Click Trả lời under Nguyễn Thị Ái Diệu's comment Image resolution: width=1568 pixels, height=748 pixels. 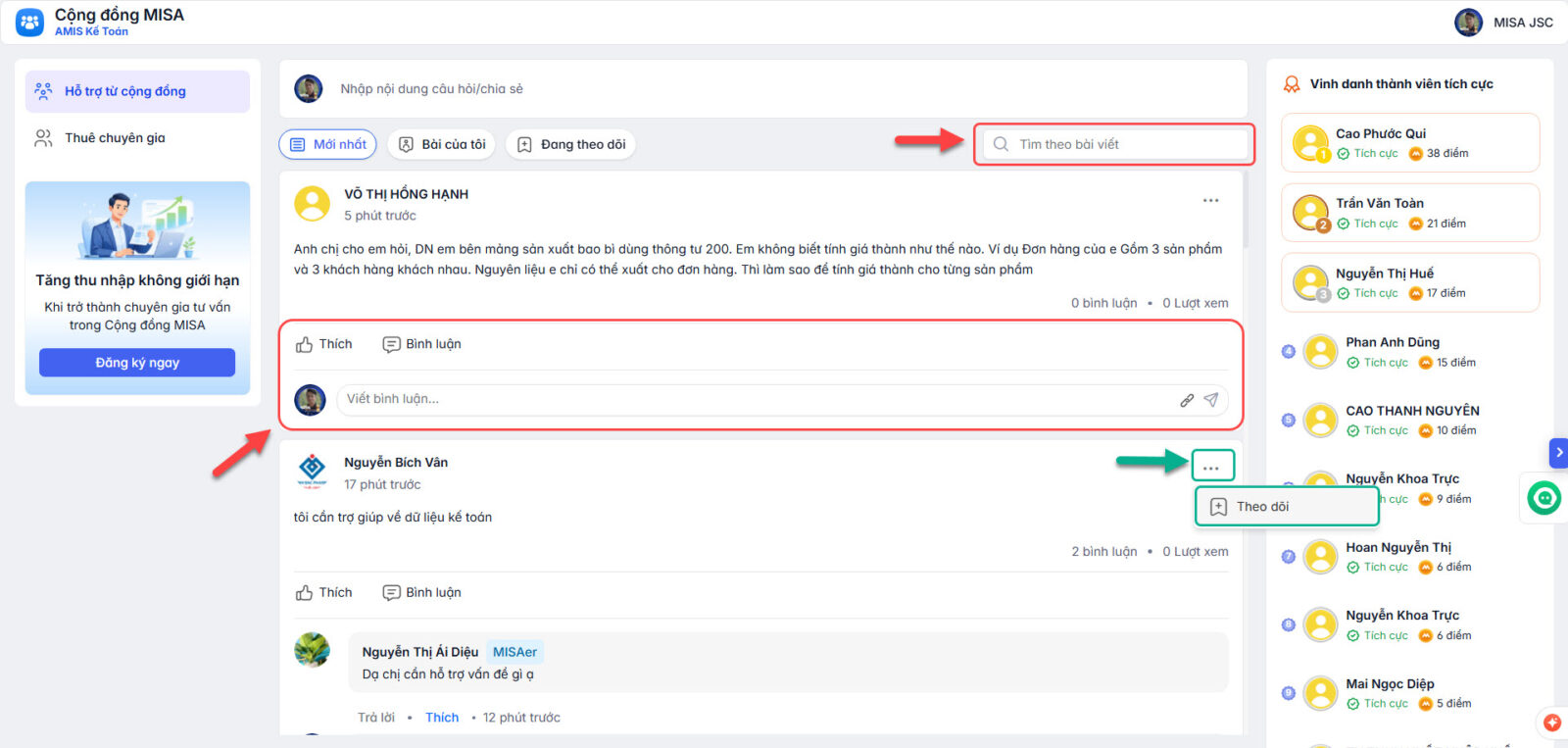click(x=376, y=718)
